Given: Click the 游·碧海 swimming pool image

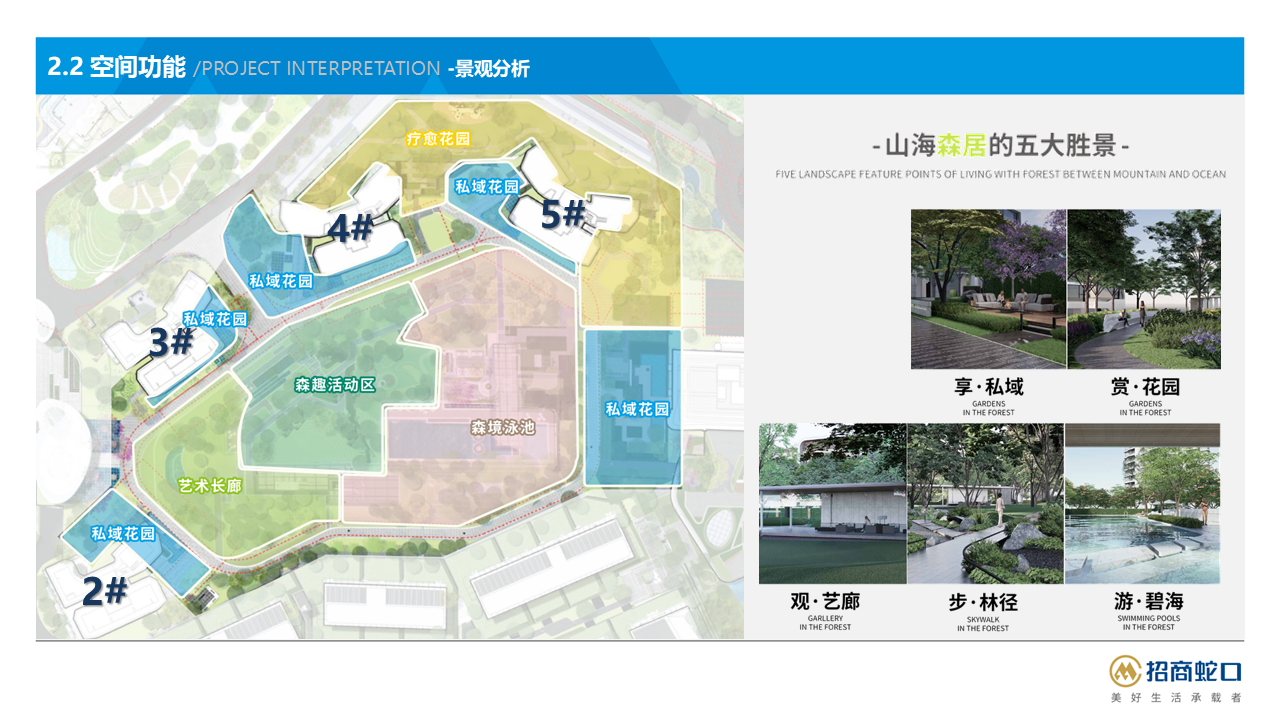Looking at the screenshot, I should pos(1143,503).
